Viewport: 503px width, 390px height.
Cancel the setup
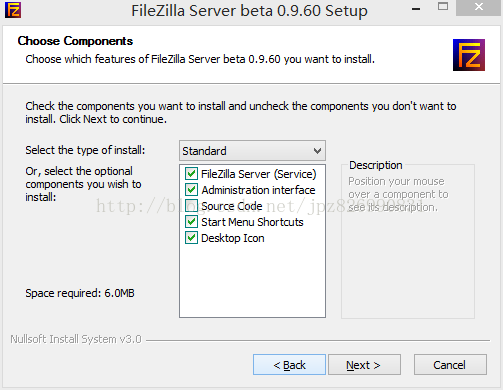450,365
